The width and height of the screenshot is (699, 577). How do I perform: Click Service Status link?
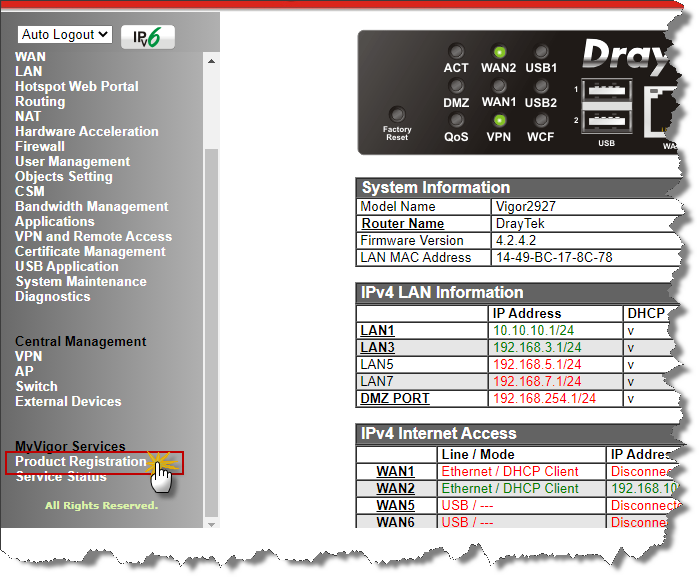point(61,477)
